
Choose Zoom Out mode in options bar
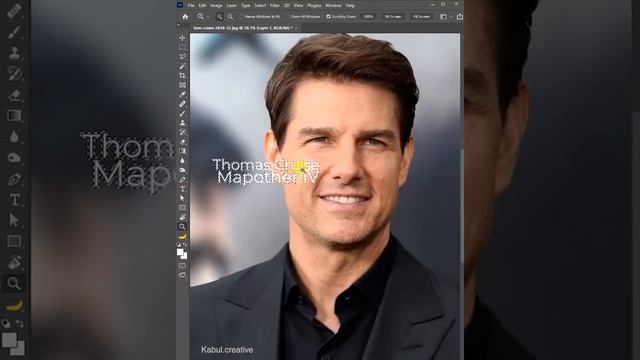point(230,17)
